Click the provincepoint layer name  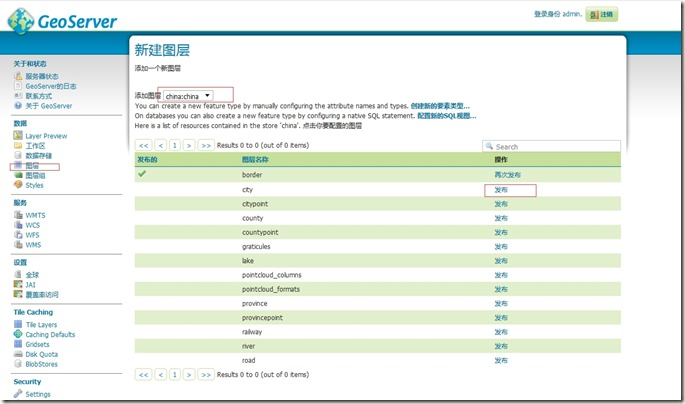click(x=263, y=318)
